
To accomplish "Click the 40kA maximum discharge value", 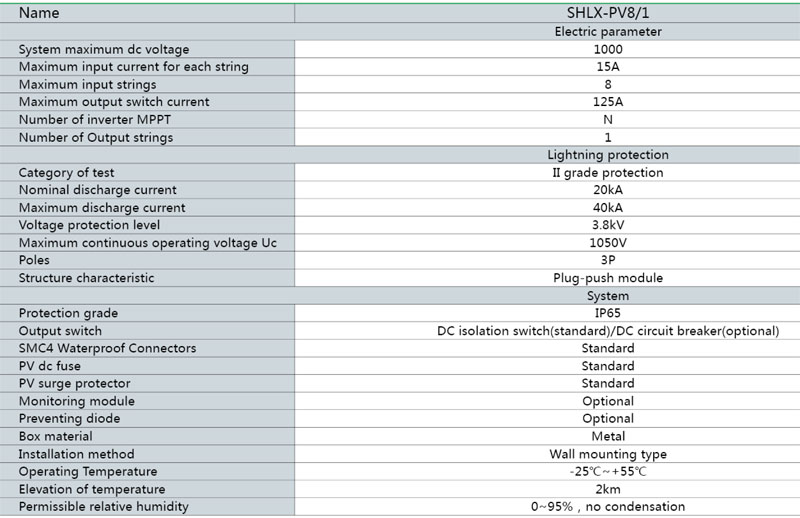I will click(607, 207).
